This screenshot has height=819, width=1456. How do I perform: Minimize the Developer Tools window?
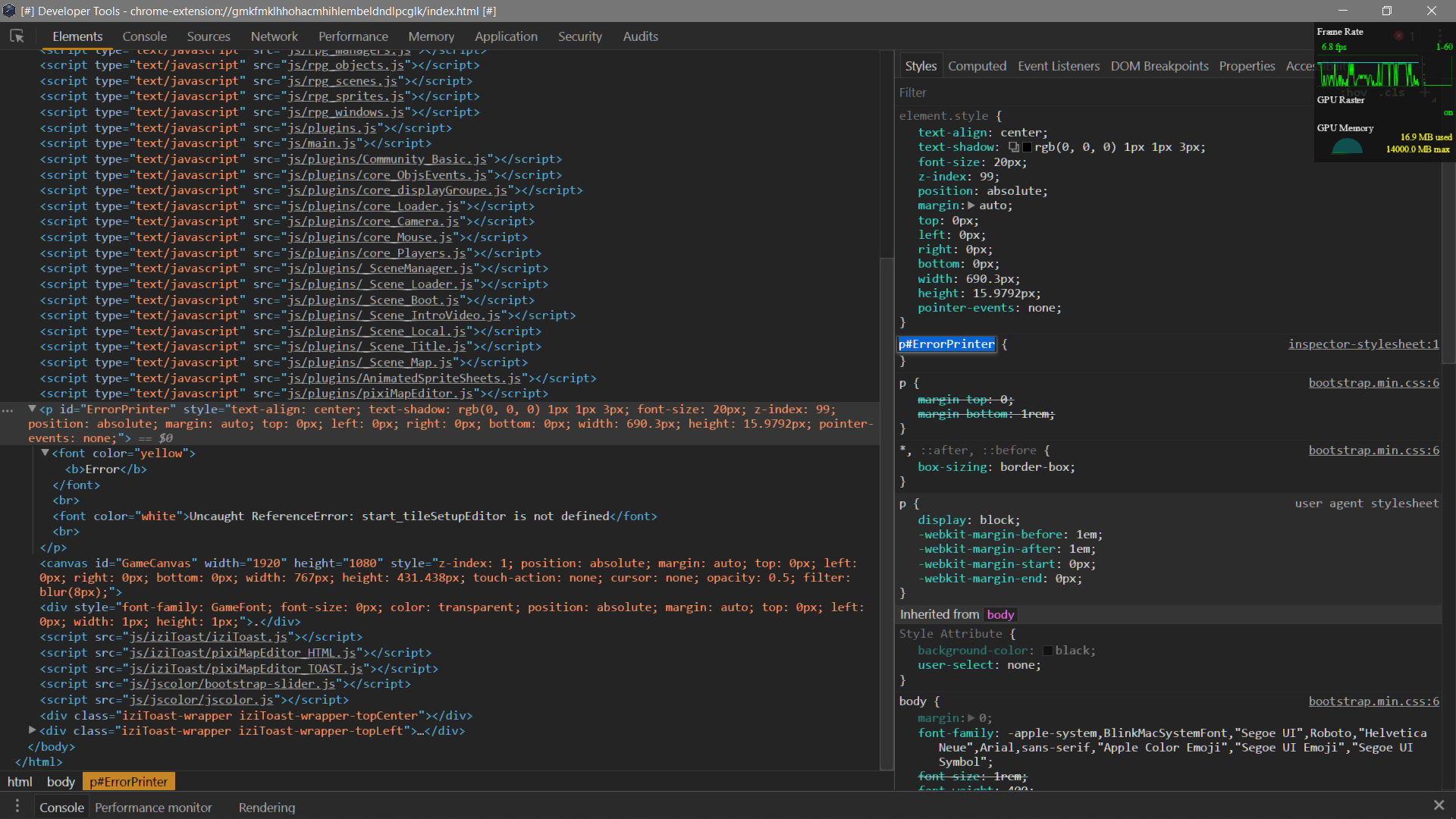(1343, 11)
